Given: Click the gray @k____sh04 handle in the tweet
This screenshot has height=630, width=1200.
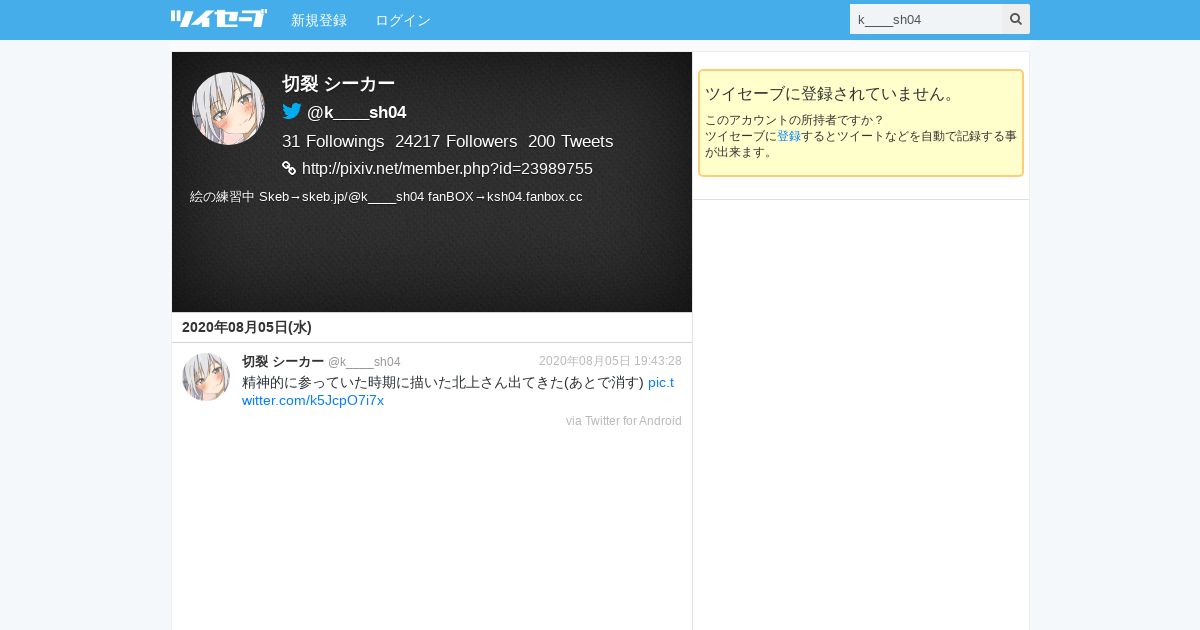Looking at the screenshot, I should (364, 362).
